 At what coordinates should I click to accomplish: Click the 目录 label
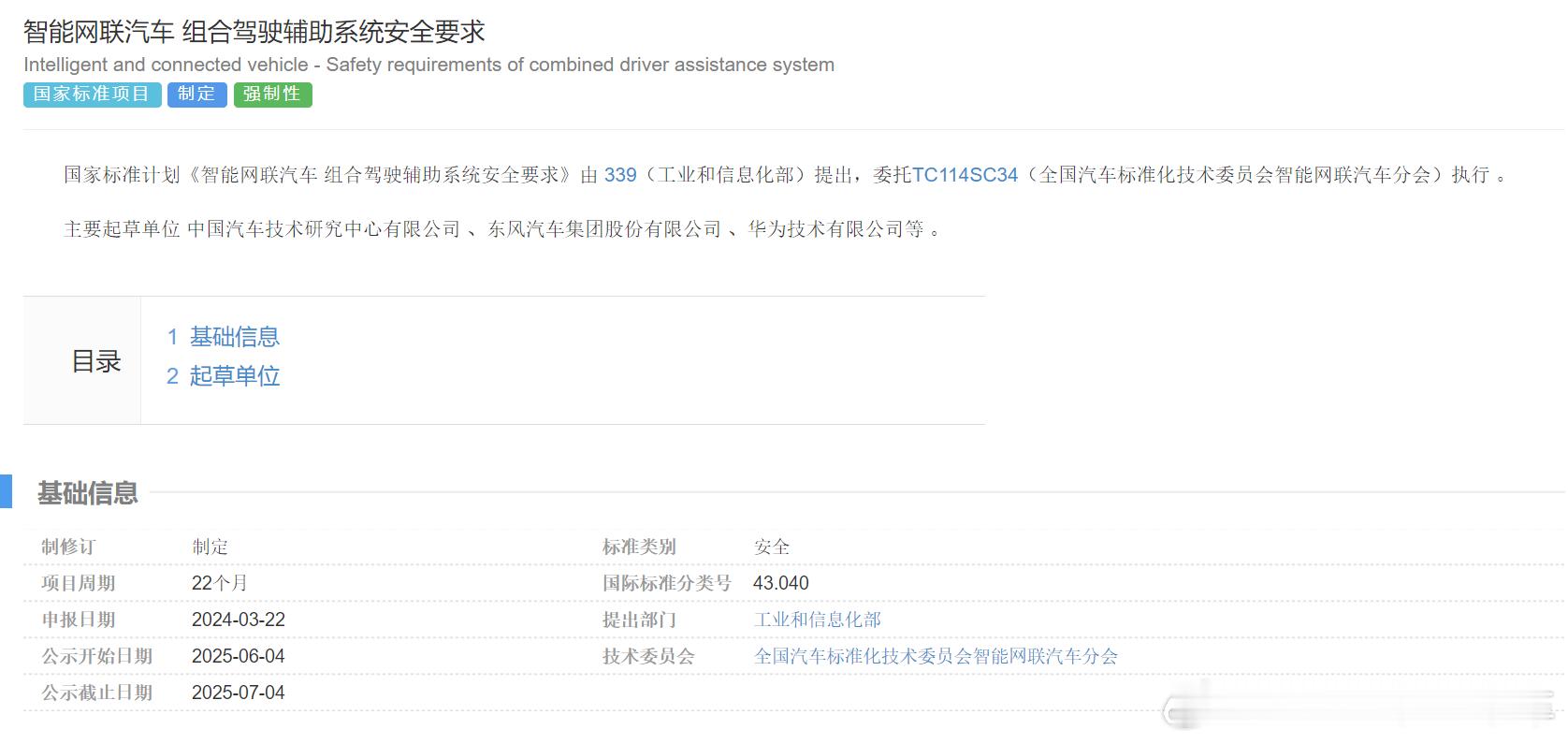coord(96,361)
